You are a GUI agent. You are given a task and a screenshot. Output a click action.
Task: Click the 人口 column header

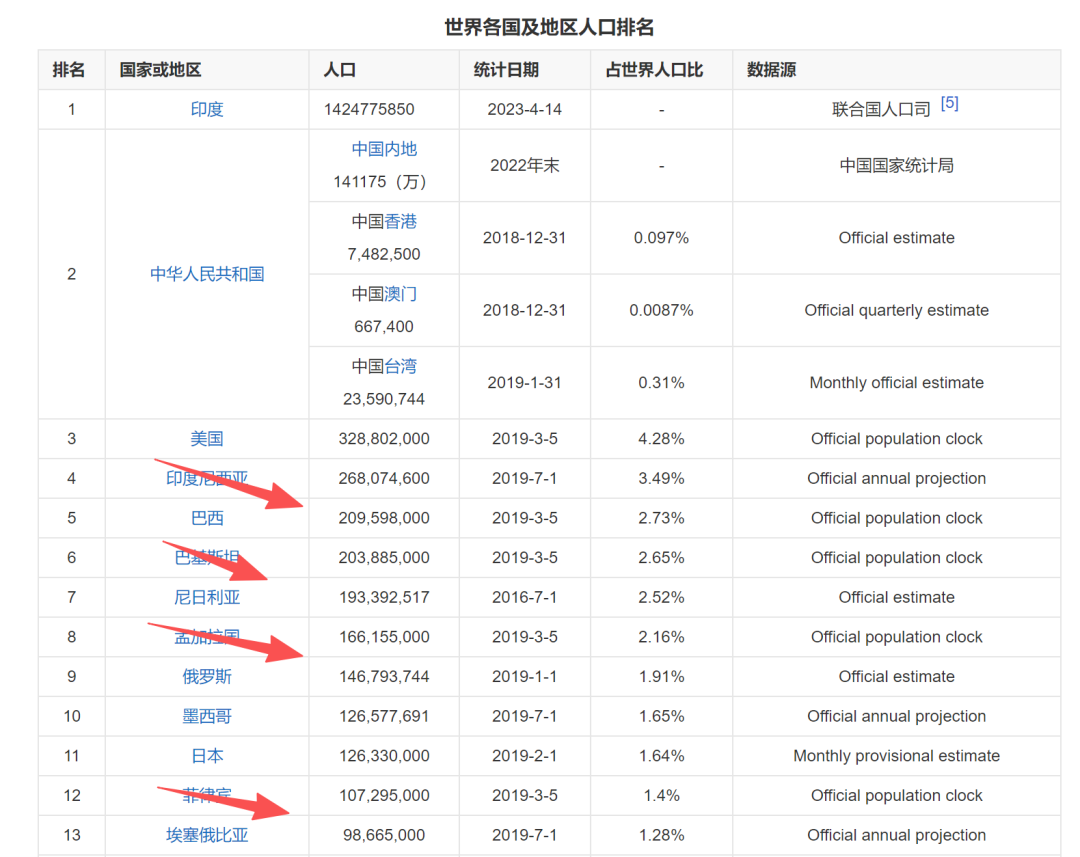click(340, 70)
